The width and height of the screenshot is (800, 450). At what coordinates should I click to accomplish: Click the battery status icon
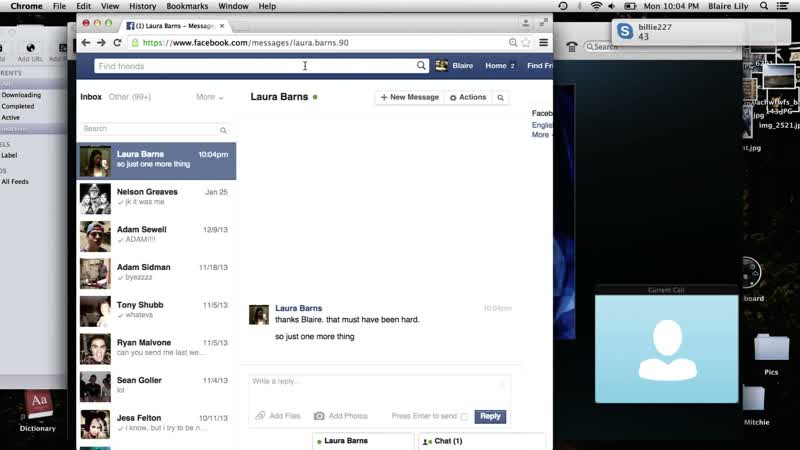(630, 6)
